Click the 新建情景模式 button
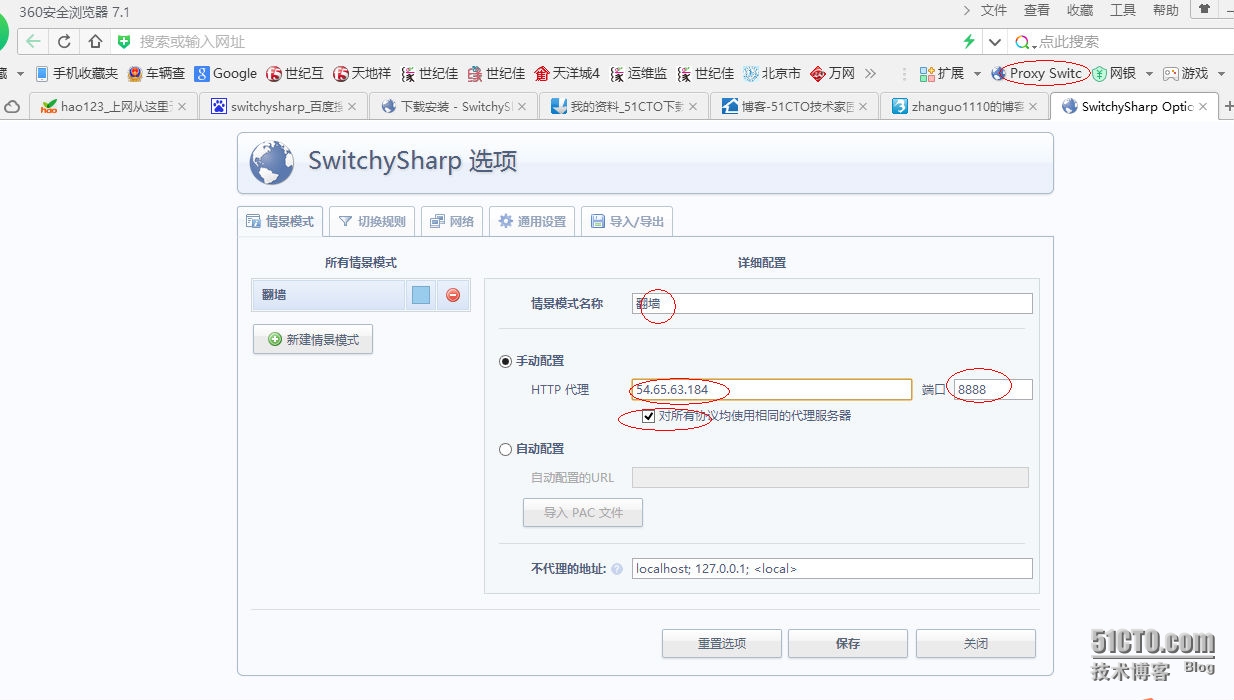The height and width of the screenshot is (700, 1234). [313, 340]
